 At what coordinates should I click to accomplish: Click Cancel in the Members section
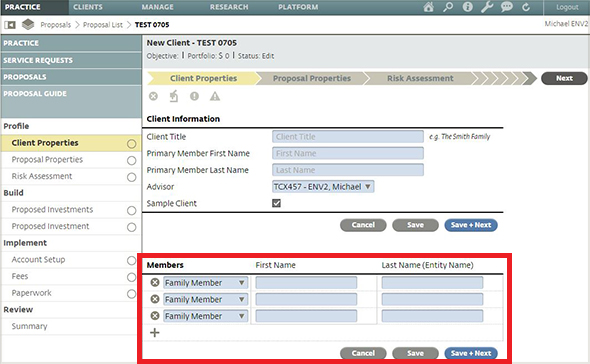363,353
